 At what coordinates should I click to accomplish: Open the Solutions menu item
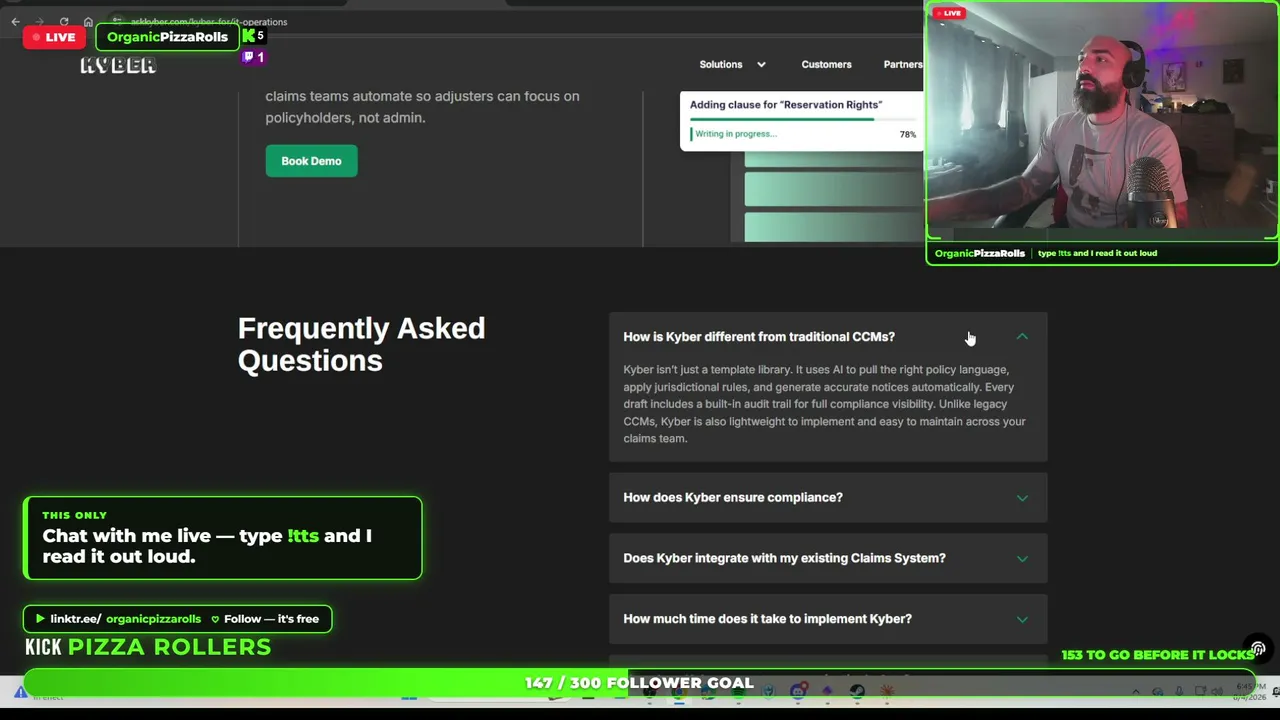click(x=721, y=65)
